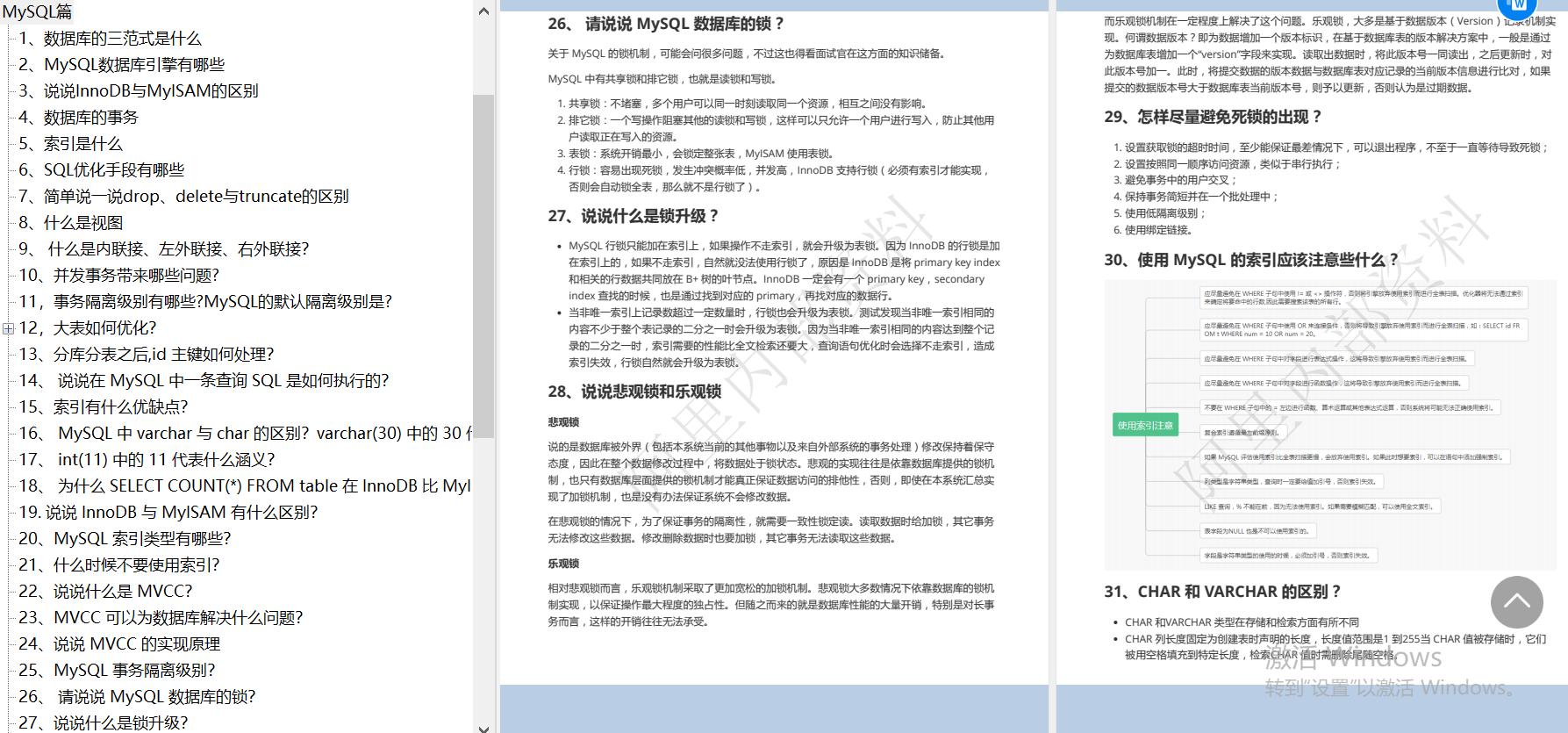The height and width of the screenshot is (733, 1568).
Task: Click the "29、怎样尽量避免死锁的出现?" page heading
Action: pos(1212,117)
